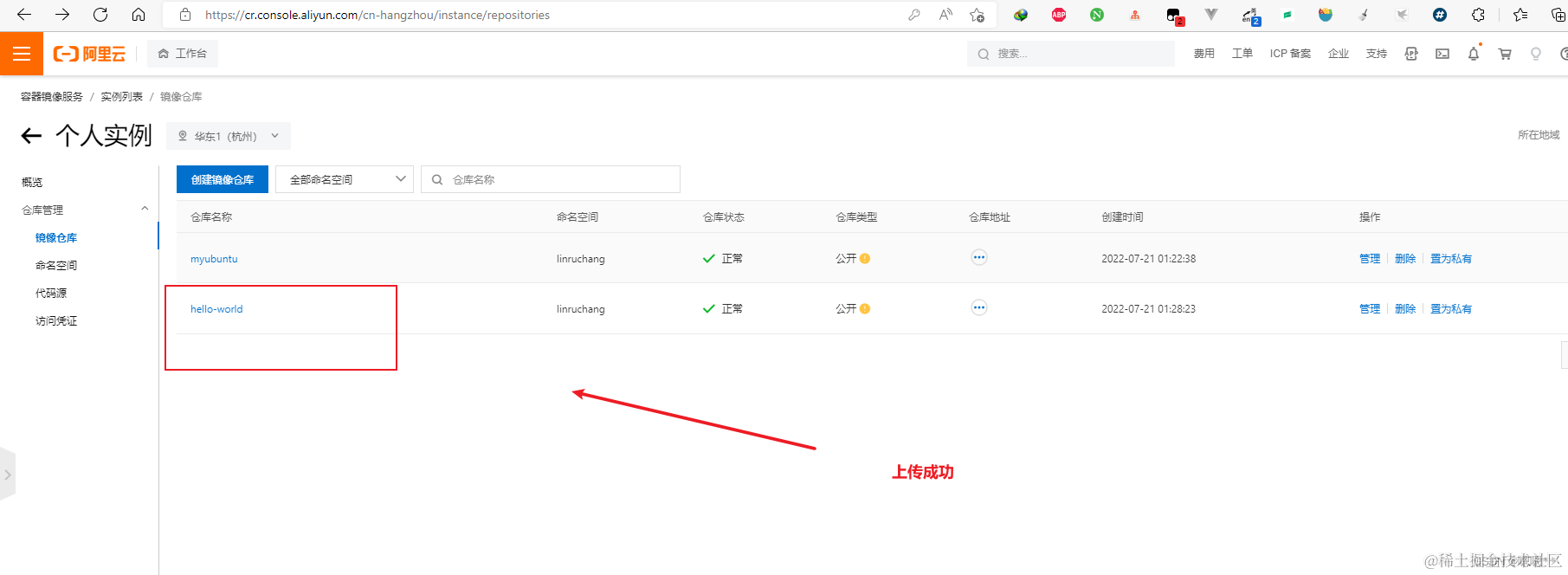Select 访问凭证 in the sidebar

[56, 321]
